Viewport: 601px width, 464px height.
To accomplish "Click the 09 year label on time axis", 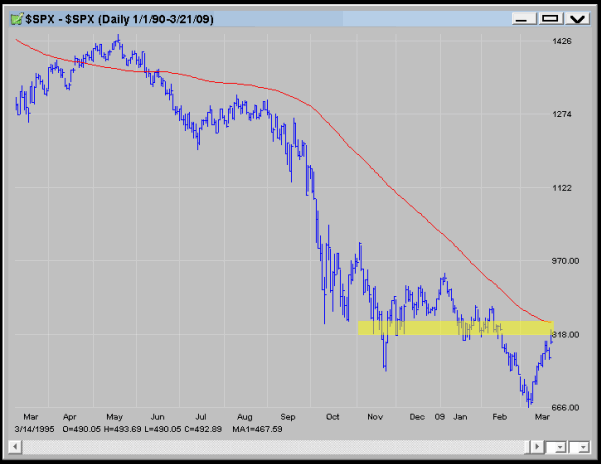I will coord(440,416).
